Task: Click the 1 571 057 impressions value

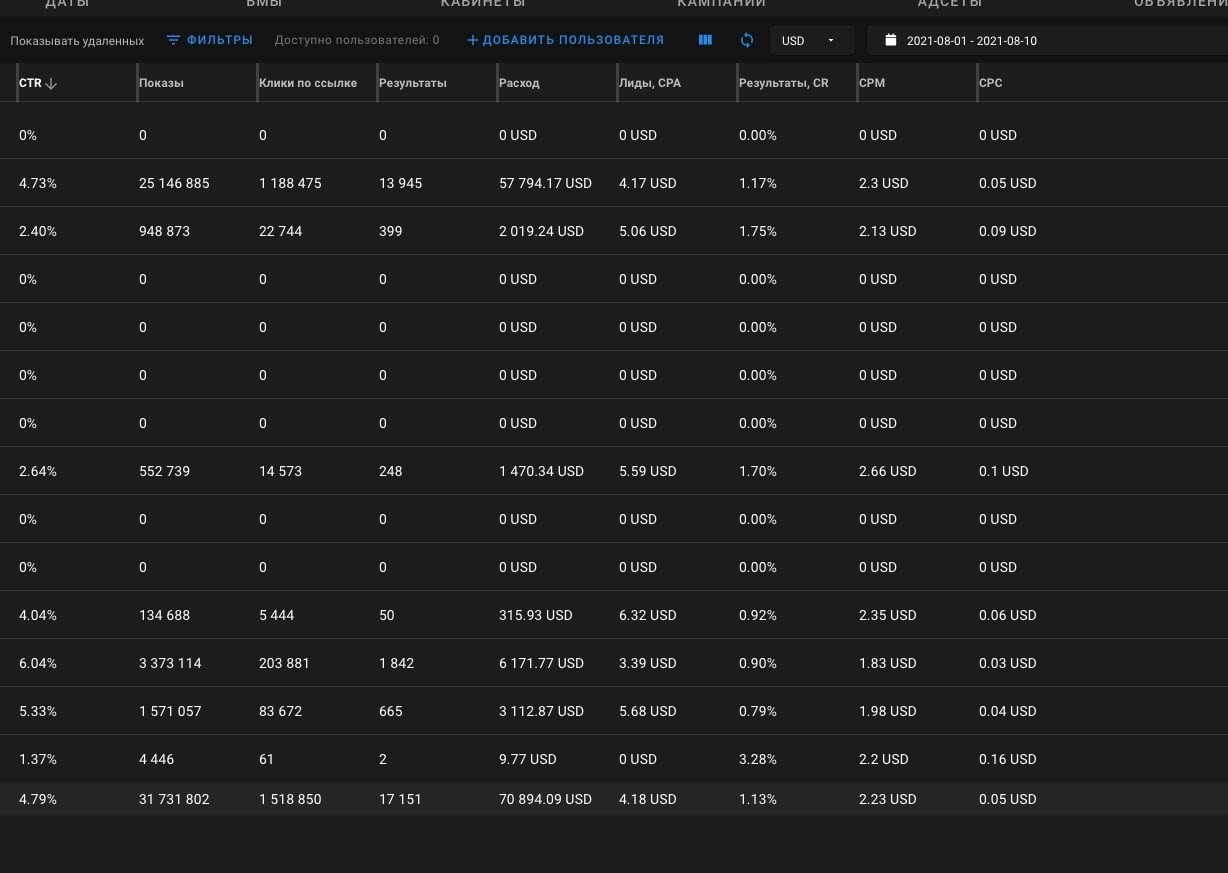Action: (170, 711)
